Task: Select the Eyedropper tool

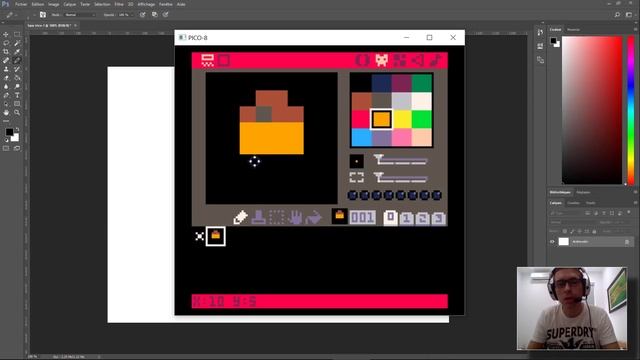Action: 17,51
